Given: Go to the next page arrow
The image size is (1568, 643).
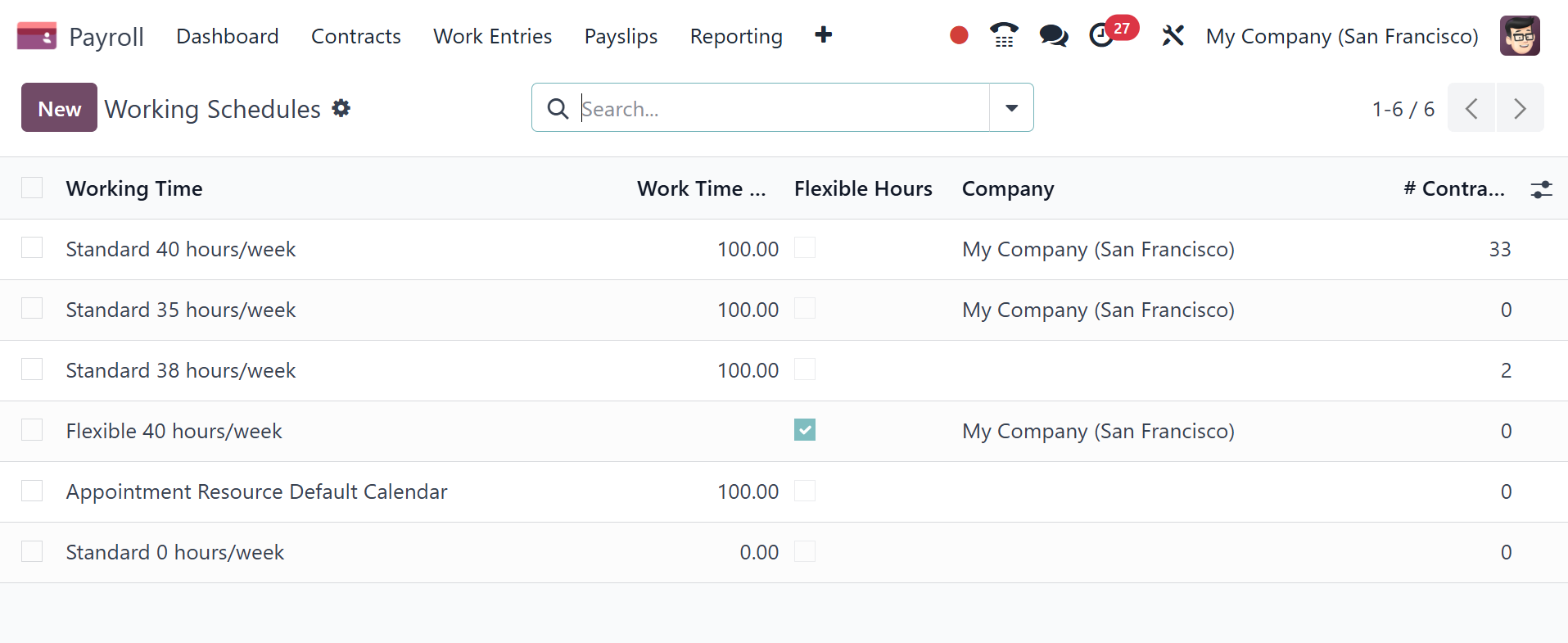Looking at the screenshot, I should coord(1520,108).
